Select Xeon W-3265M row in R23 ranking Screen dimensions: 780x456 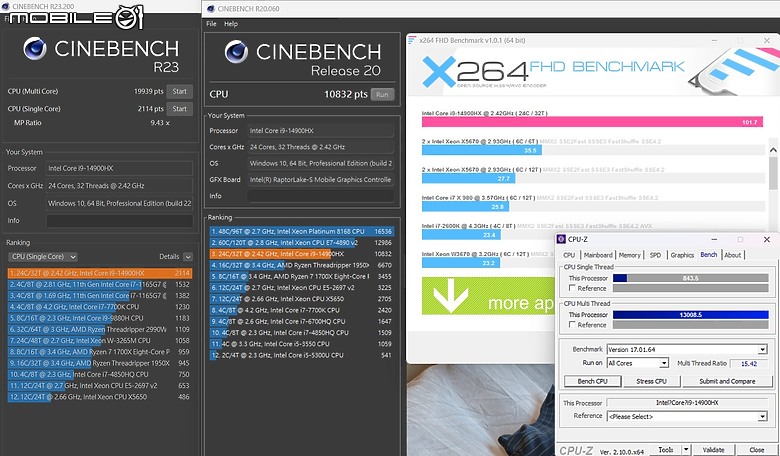tap(99, 341)
